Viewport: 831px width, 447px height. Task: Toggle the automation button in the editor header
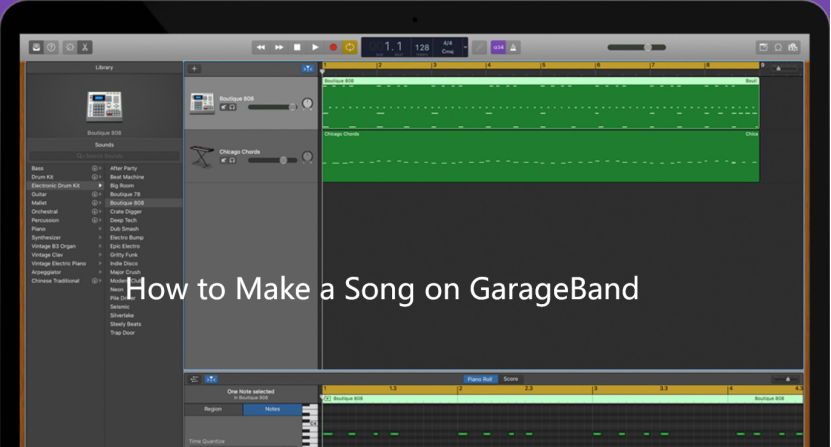point(195,379)
